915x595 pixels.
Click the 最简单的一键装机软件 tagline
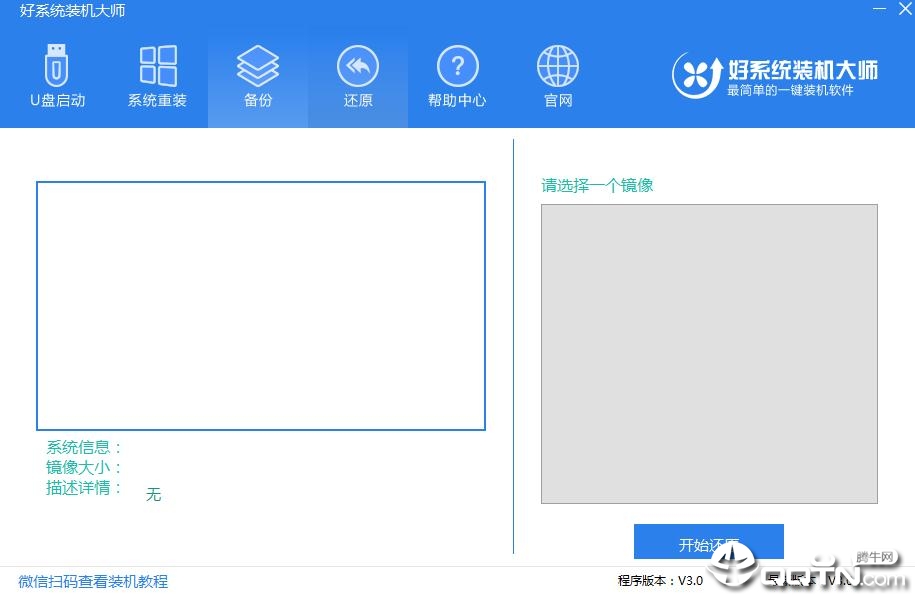click(x=790, y=90)
